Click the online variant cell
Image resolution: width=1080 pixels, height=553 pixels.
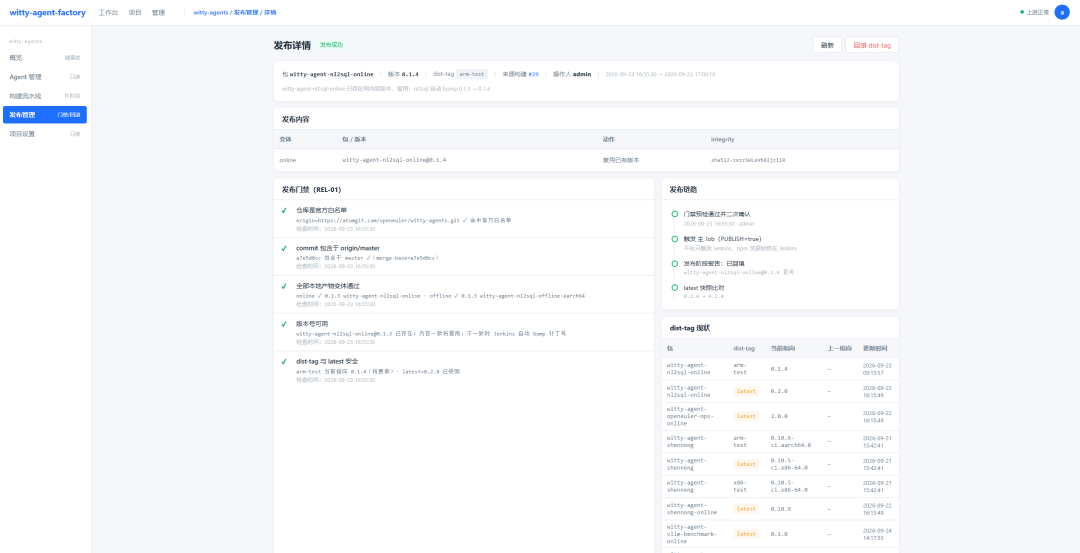(288, 160)
